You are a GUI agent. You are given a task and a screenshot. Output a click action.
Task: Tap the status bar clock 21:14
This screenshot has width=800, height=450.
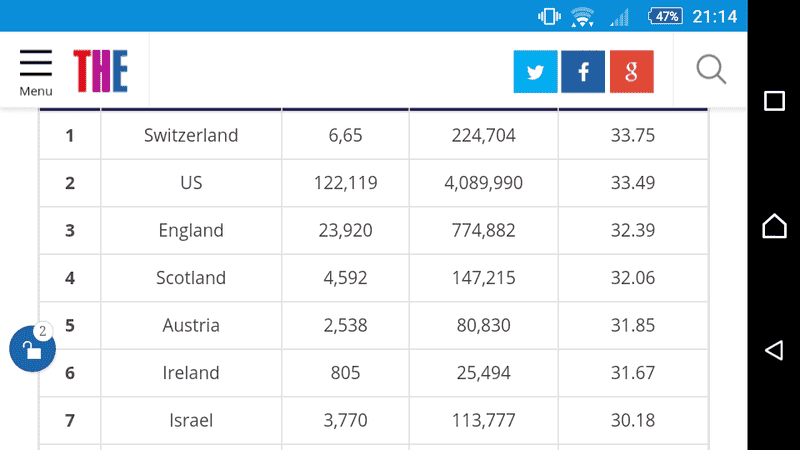tap(714, 16)
